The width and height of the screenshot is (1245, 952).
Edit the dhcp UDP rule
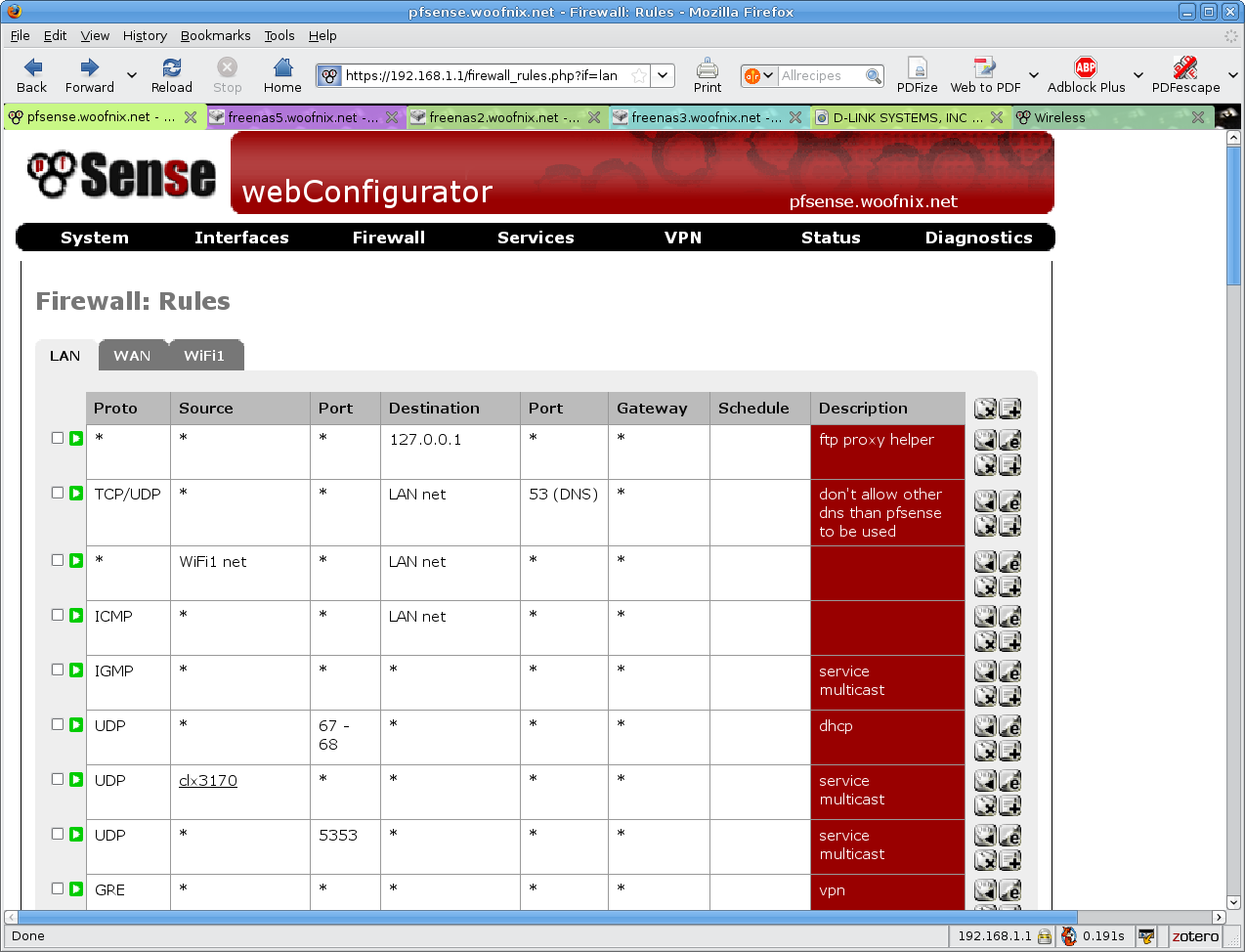[1009, 726]
